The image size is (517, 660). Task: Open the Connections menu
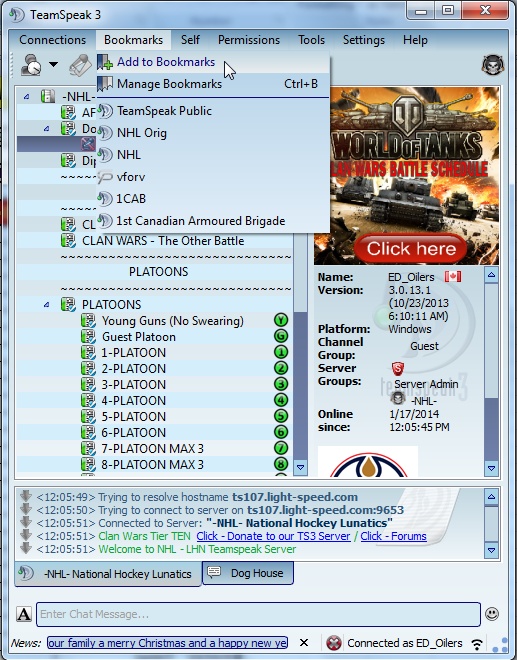click(53, 40)
